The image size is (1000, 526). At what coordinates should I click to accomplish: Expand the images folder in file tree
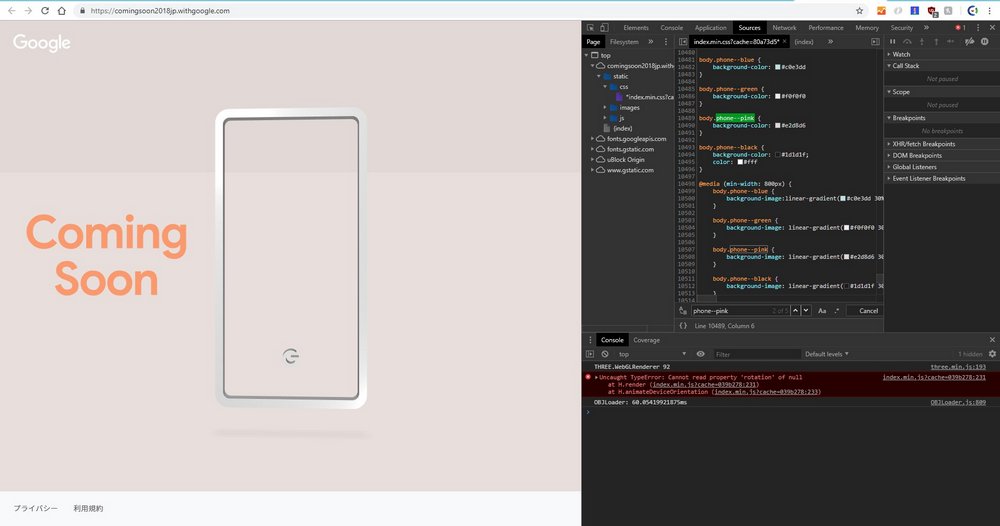tap(605, 108)
